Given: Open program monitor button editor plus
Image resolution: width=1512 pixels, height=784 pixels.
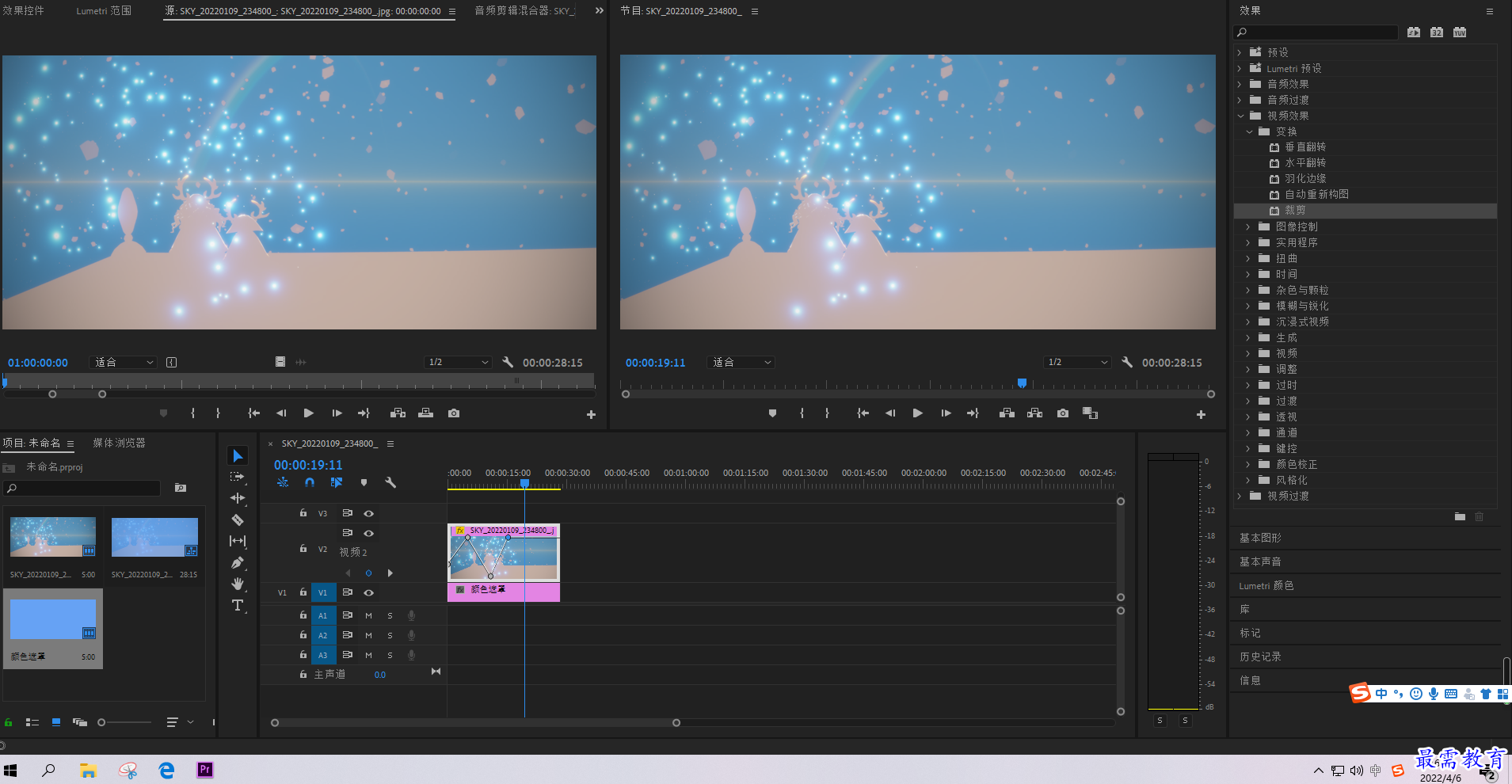Looking at the screenshot, I should coord(1201,414).
